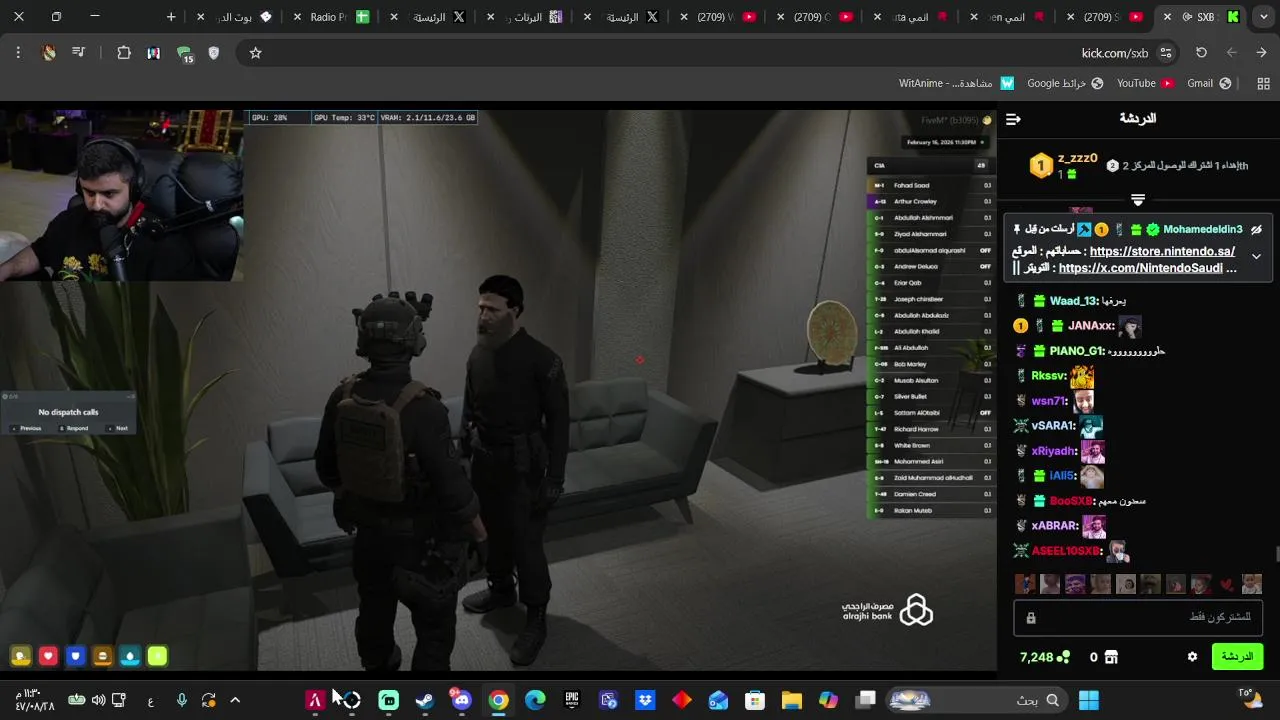
Task: Click the lime green reaction under the video
Action: pos(157,657)
